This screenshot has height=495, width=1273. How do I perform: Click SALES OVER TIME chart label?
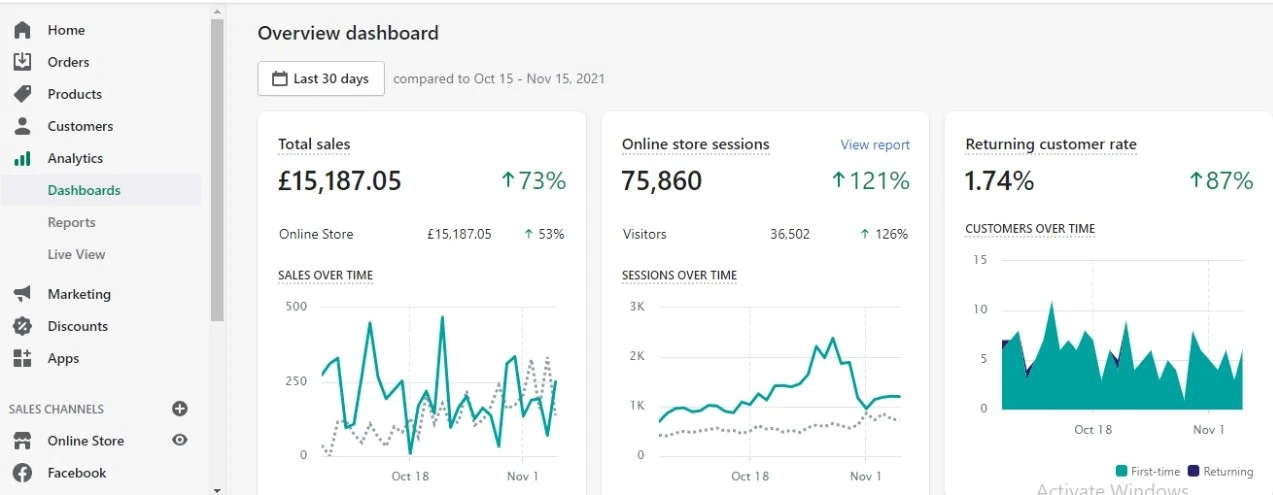tap(325, 275)
